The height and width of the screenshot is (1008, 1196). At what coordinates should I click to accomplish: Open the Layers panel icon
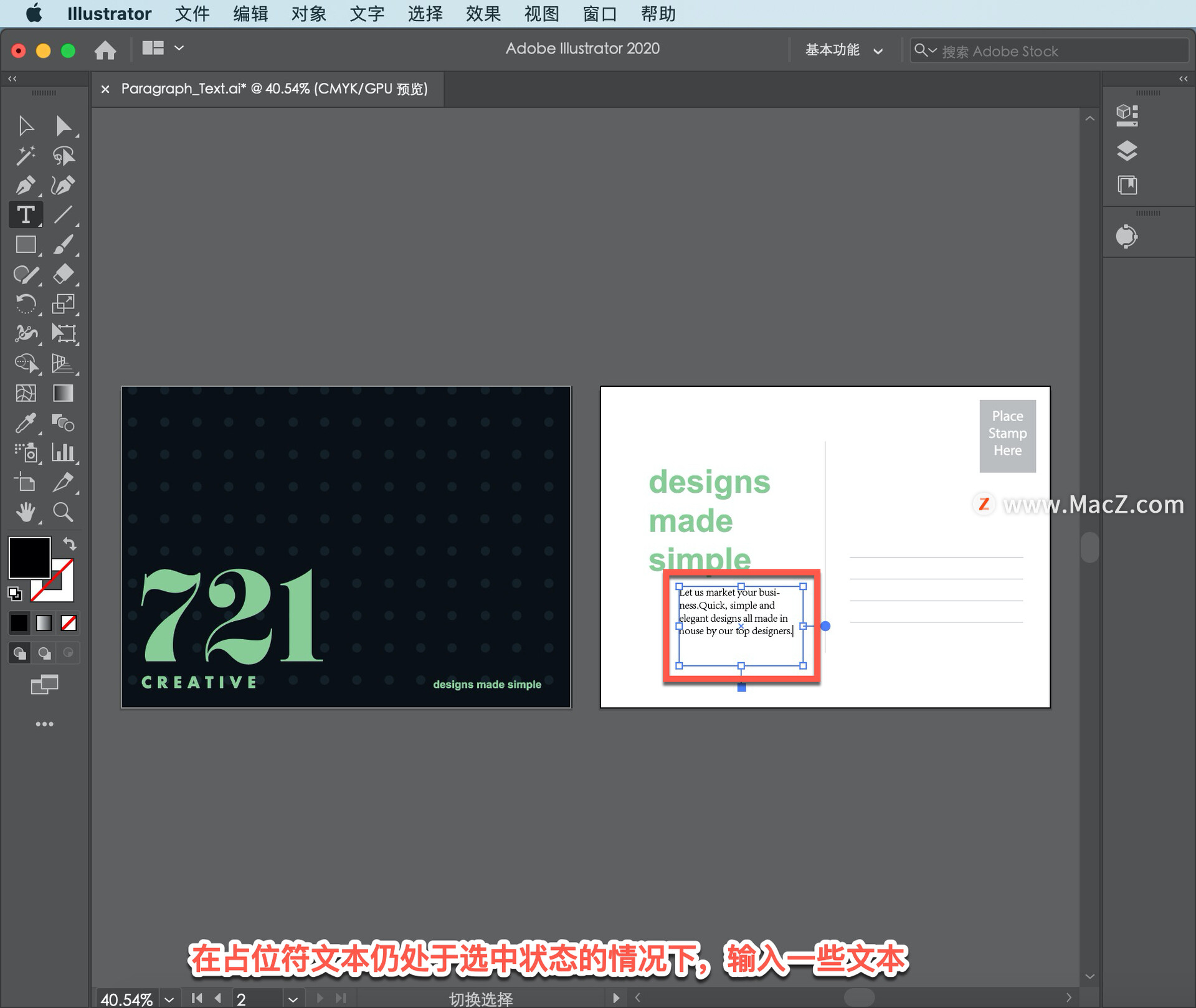[x=1127, y=151]
